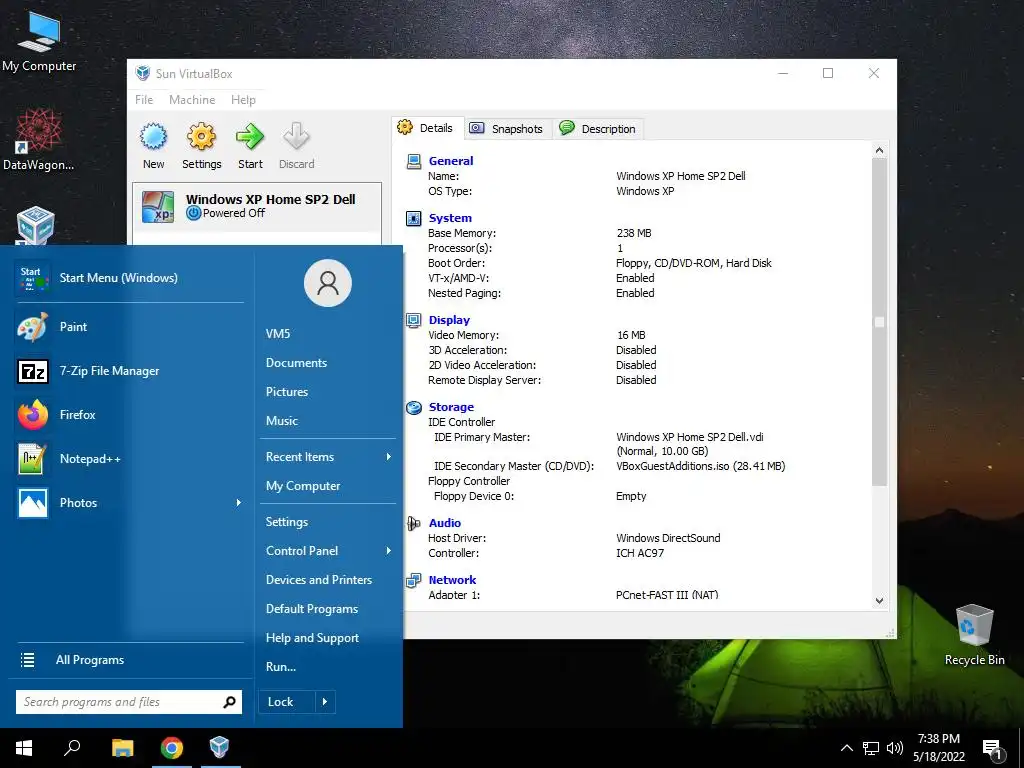Launch Firefox from Start menu

coord(130,415)
